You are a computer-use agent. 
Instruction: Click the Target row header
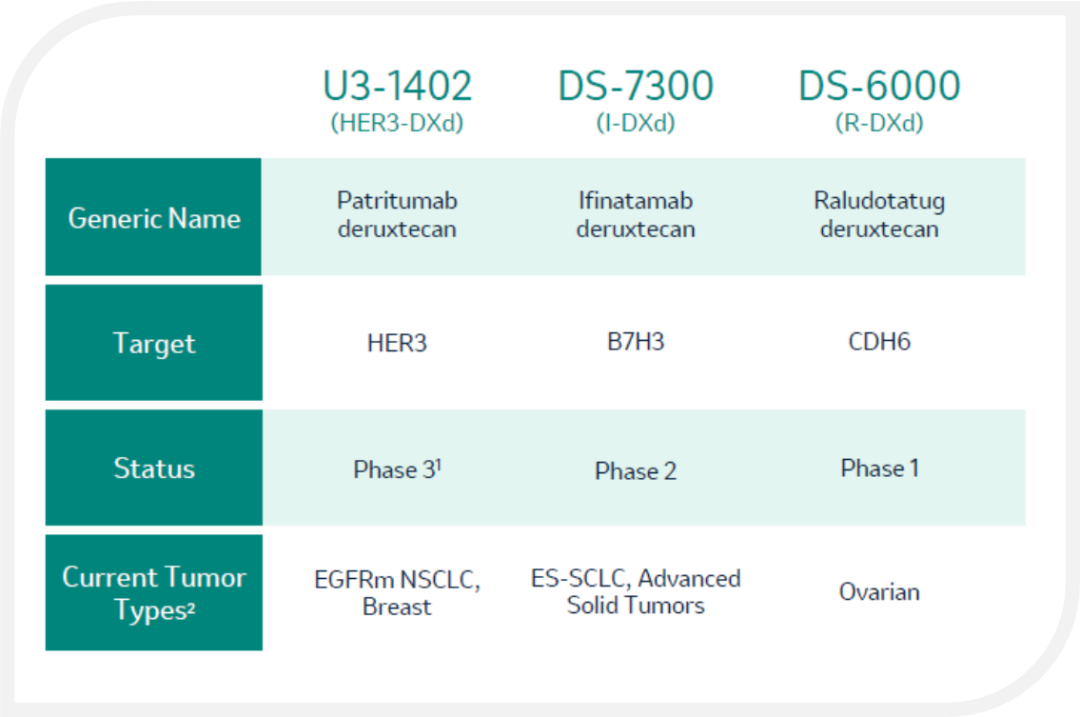point(154,342)
